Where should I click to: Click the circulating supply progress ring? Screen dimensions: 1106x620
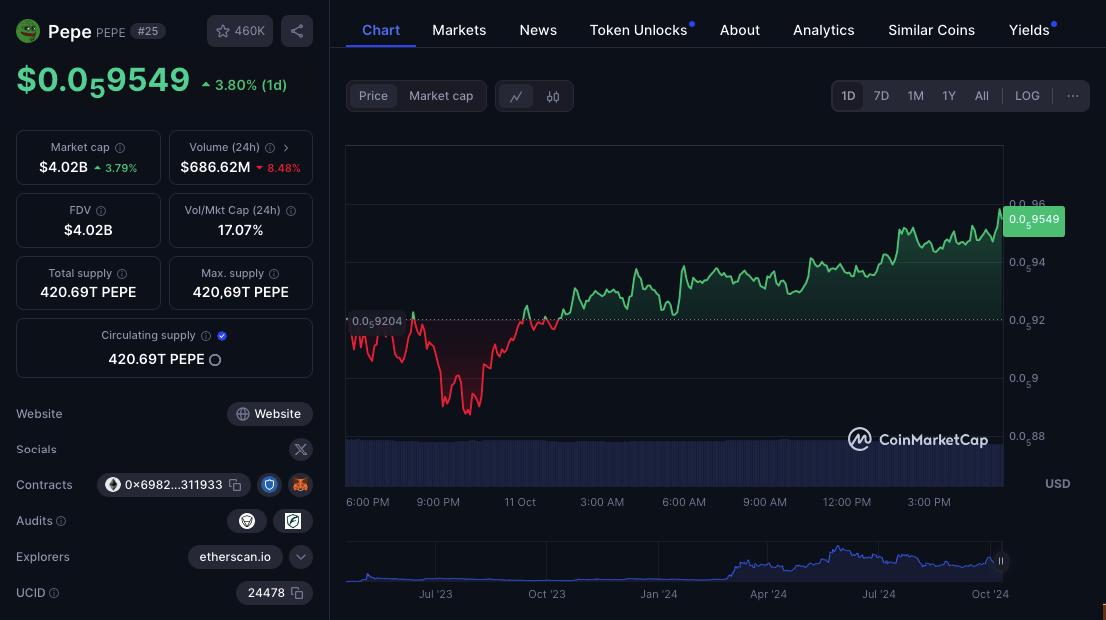pyautogui.click(x=215, y=360)
